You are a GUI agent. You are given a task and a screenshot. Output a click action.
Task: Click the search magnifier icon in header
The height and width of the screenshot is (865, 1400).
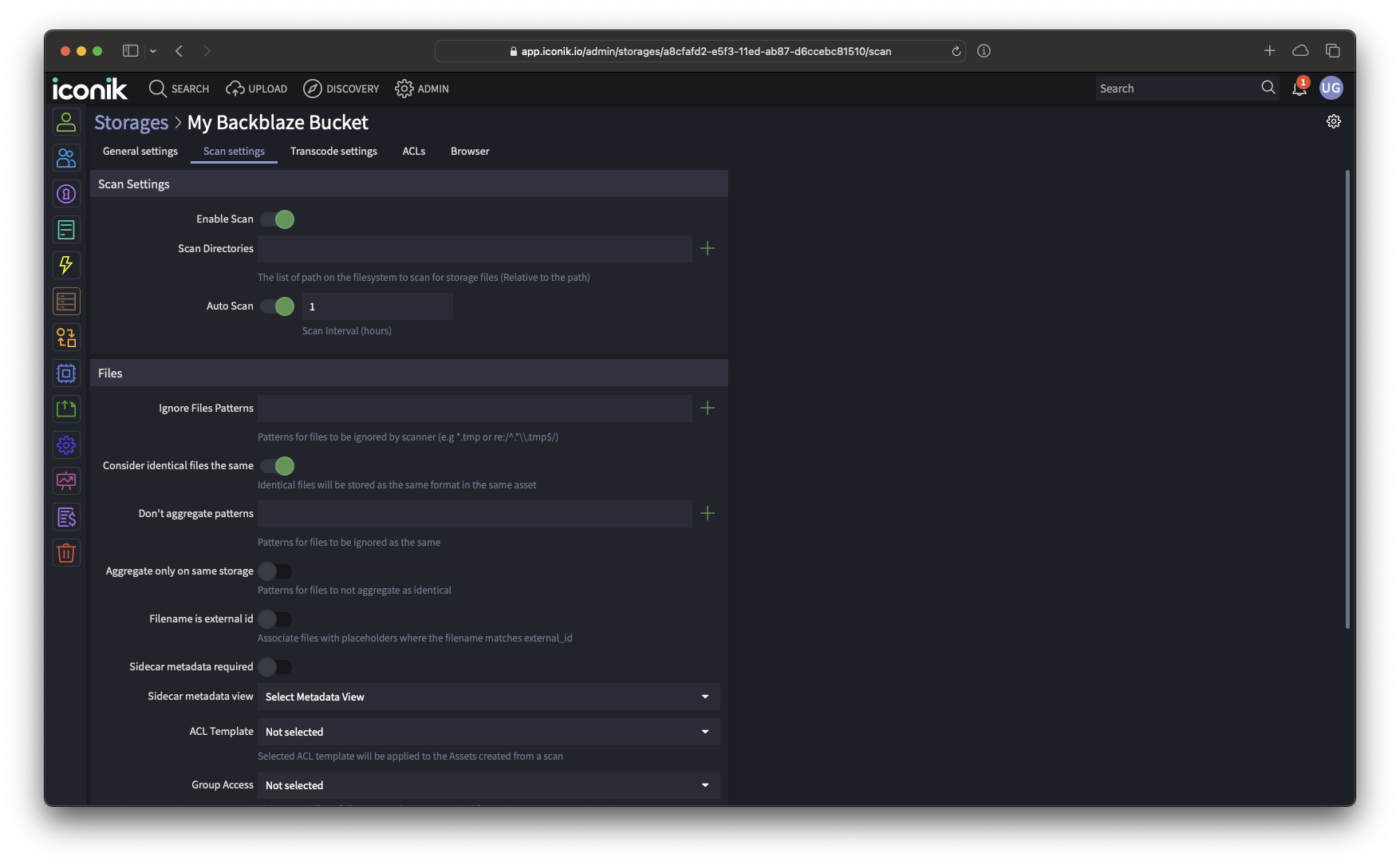[1268, 88]
